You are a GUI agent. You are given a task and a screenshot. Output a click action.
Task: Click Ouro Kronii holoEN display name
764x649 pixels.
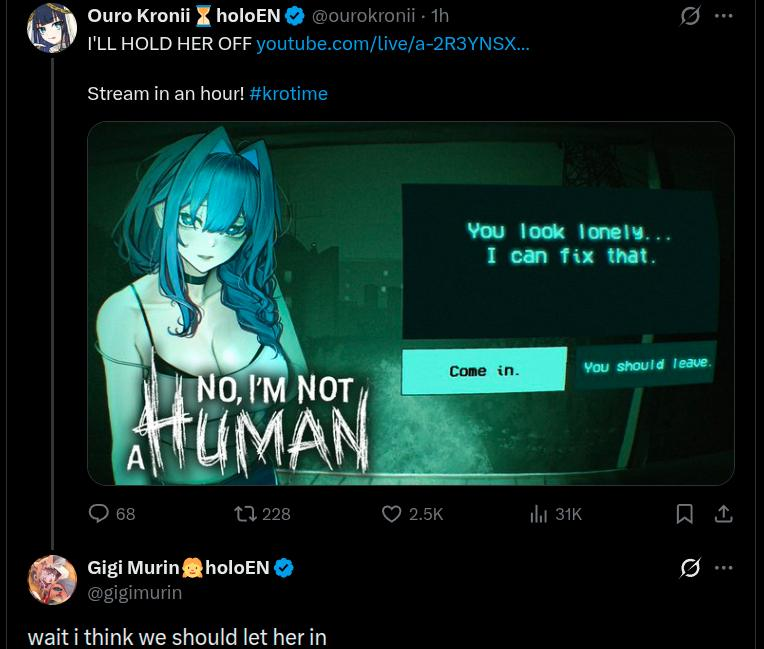tap(184, 16)
